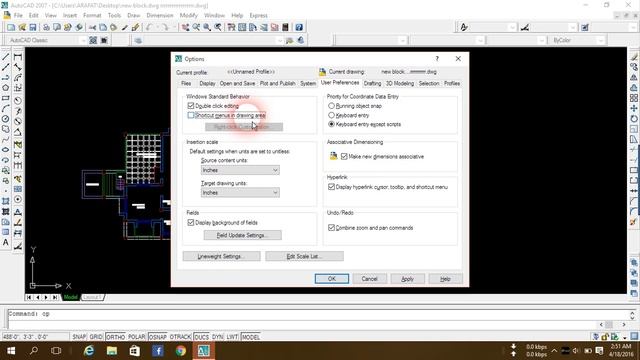This screenshot has height=360, width=640.
Task: Click the Pan Realtime toolbar icon
Action: pyautogui.click(x=186, y=27)
